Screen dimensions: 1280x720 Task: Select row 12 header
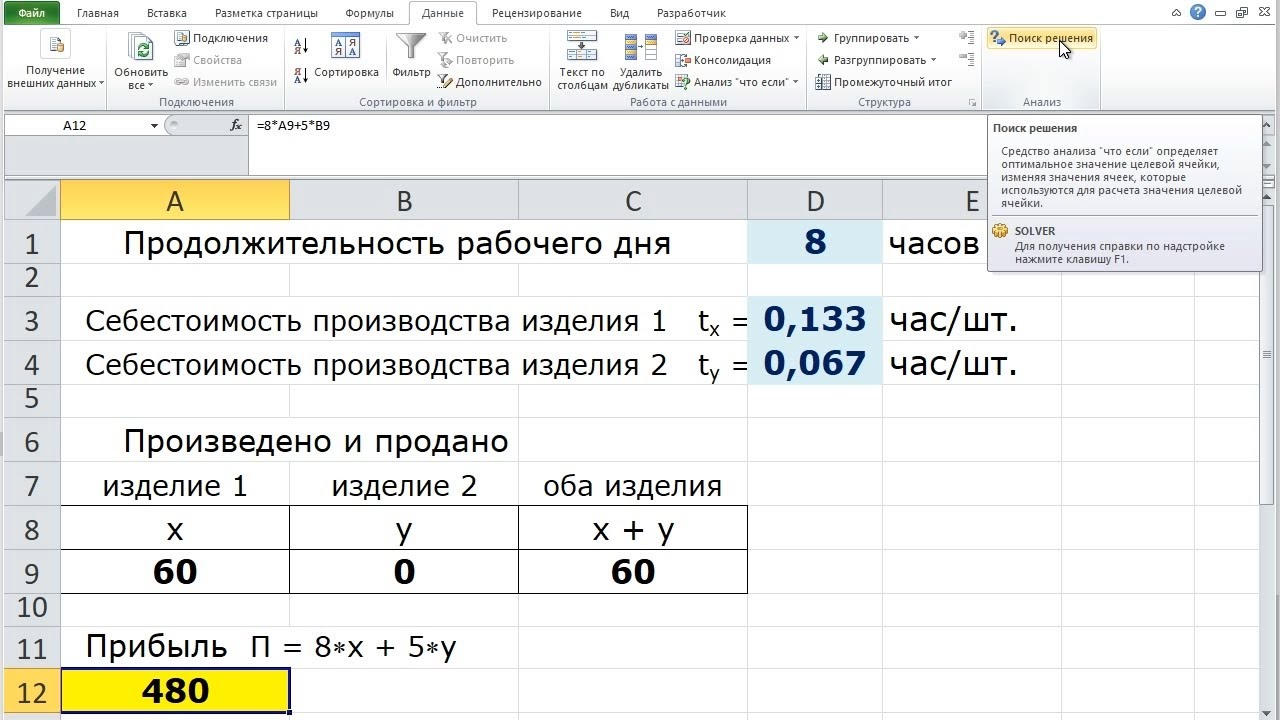coord(31,692)
